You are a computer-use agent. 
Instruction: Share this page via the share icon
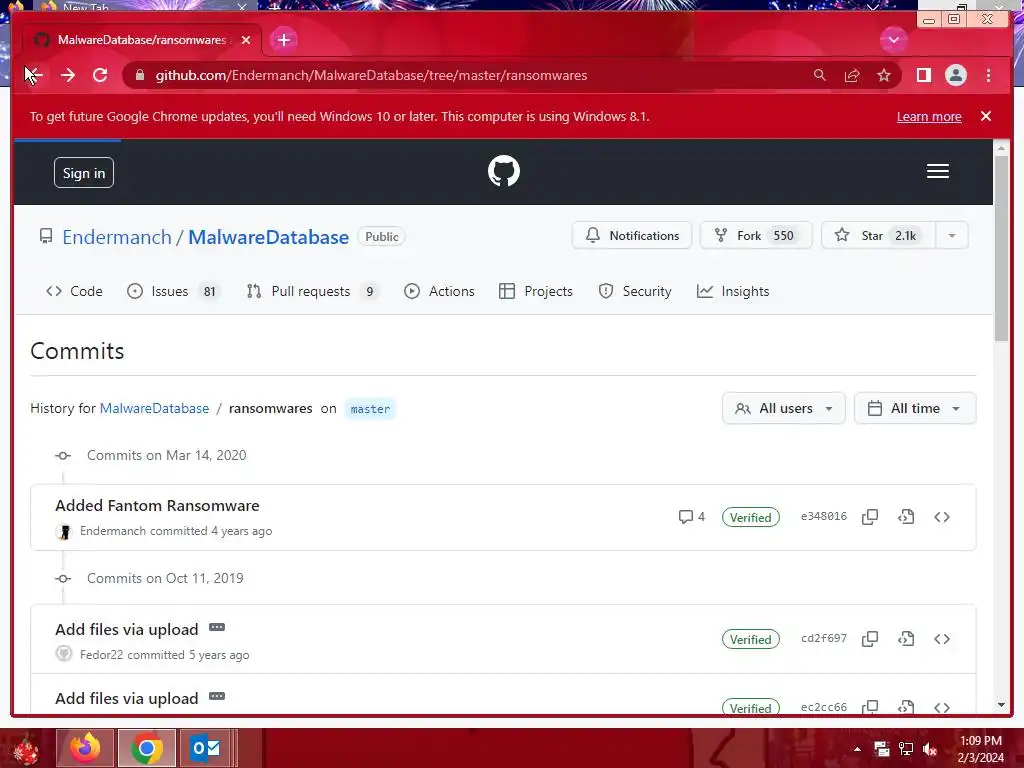pyautogui.click(x=852, y=75)
